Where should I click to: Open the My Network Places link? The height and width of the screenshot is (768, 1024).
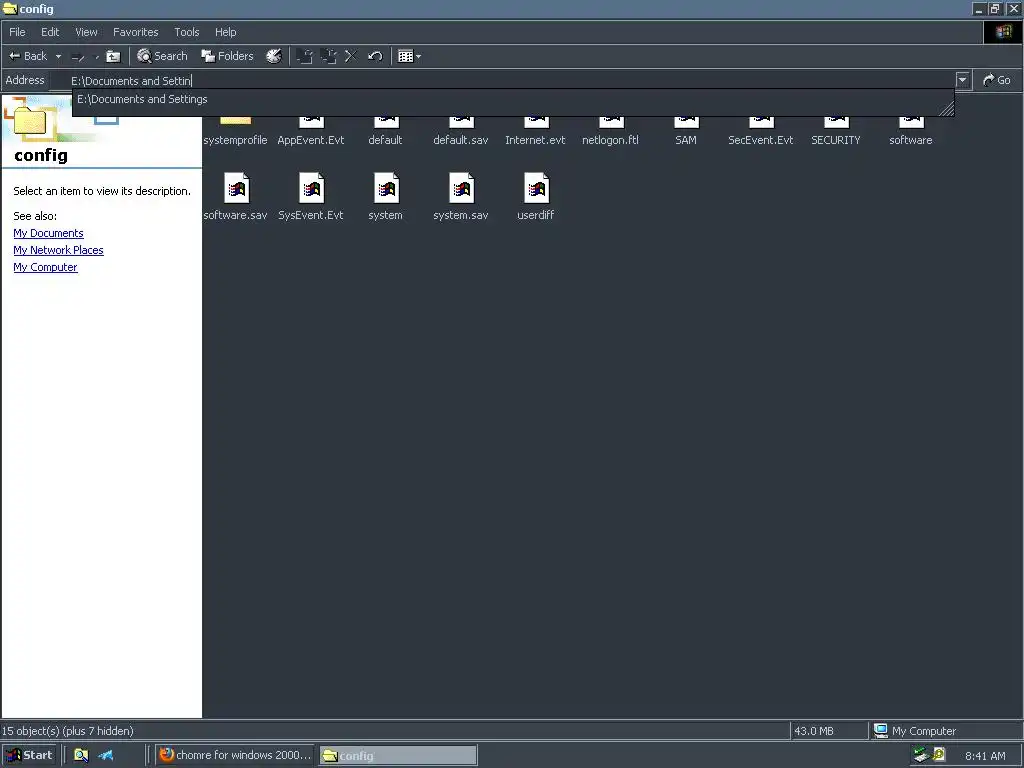tap(58, 250)
